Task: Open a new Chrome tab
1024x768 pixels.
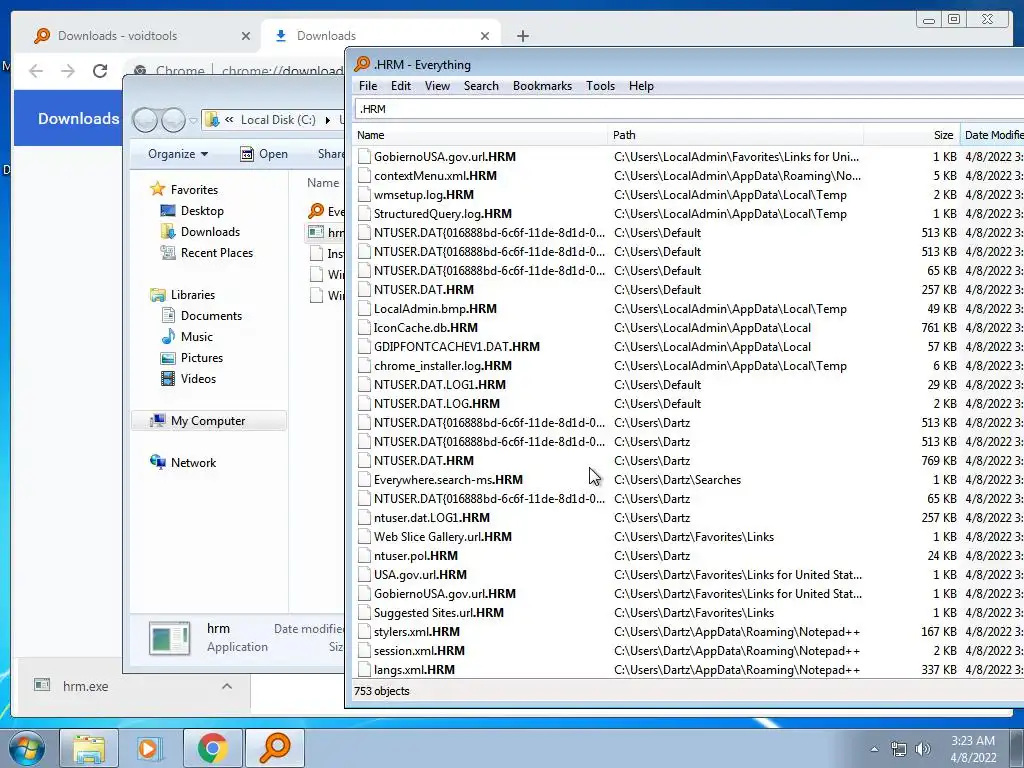Action: [x=522, y=36]
